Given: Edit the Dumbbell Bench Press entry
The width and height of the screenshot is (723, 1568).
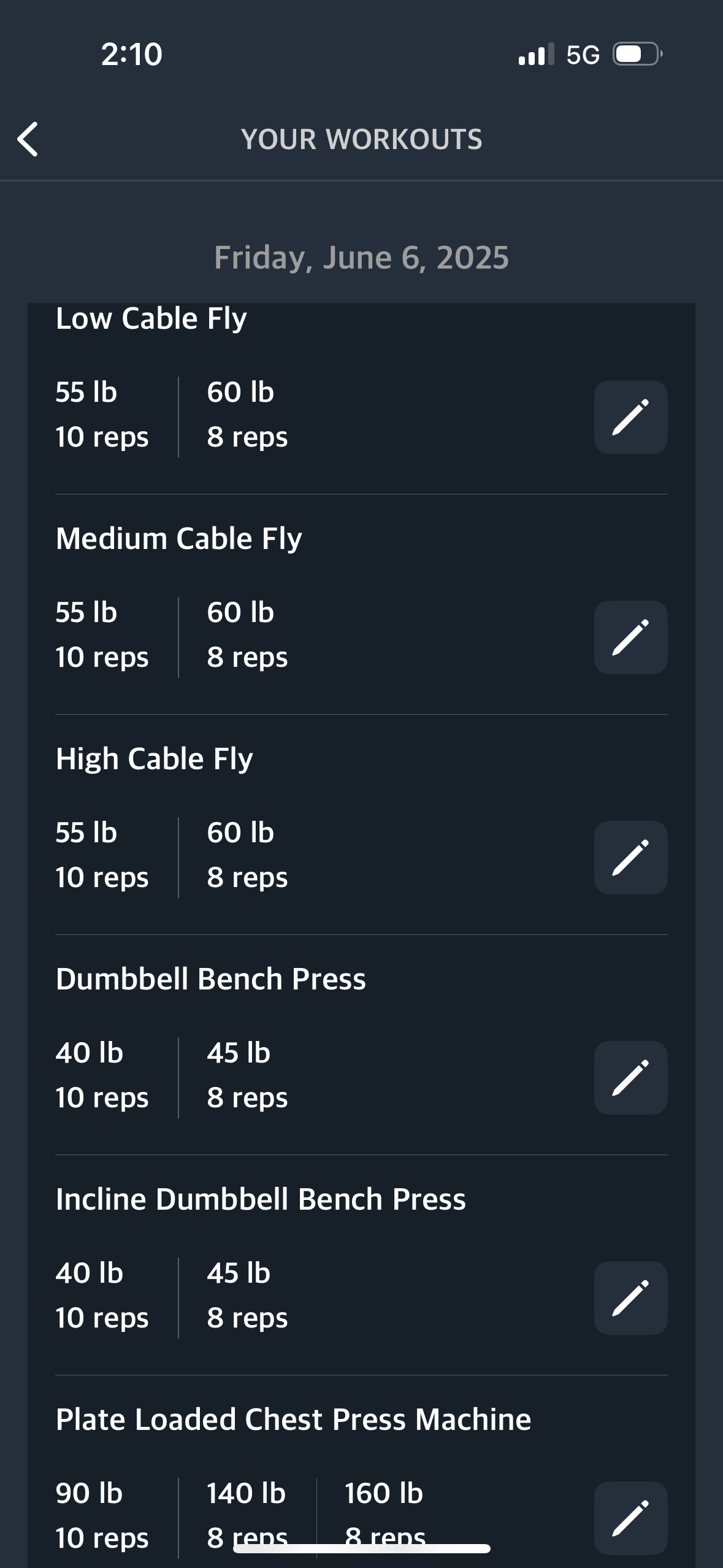Looking at the screenshot, I should click(x=630, y=1078).
